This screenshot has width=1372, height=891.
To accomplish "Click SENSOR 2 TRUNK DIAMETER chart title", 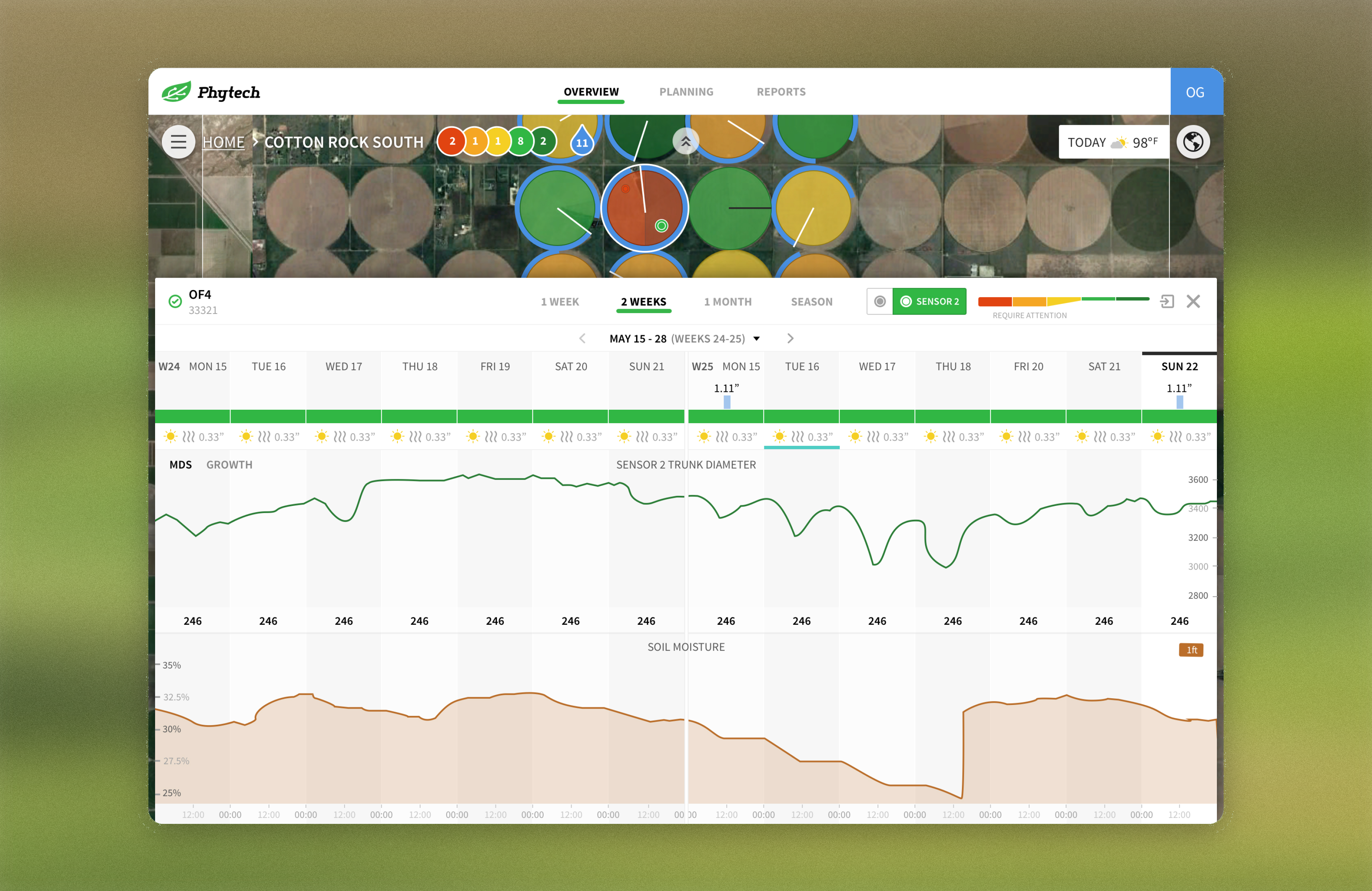I will pos(686,465).
